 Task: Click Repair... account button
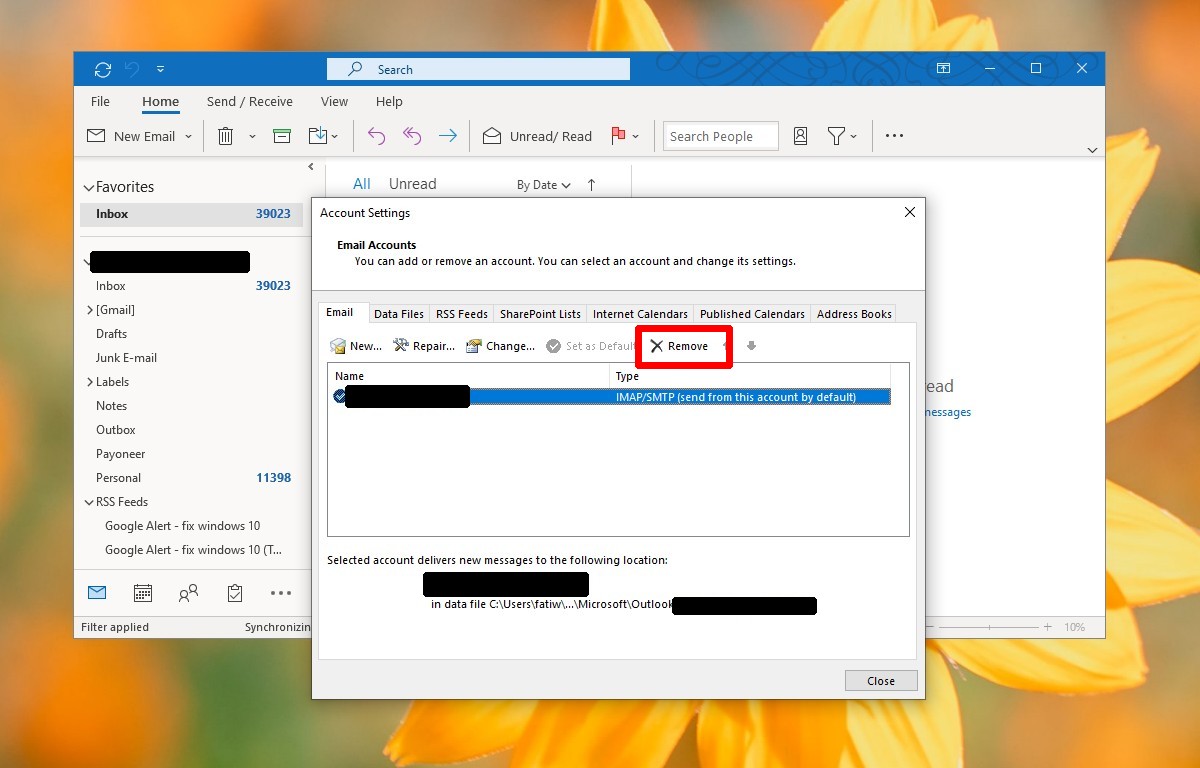click(x=424, y=346)
